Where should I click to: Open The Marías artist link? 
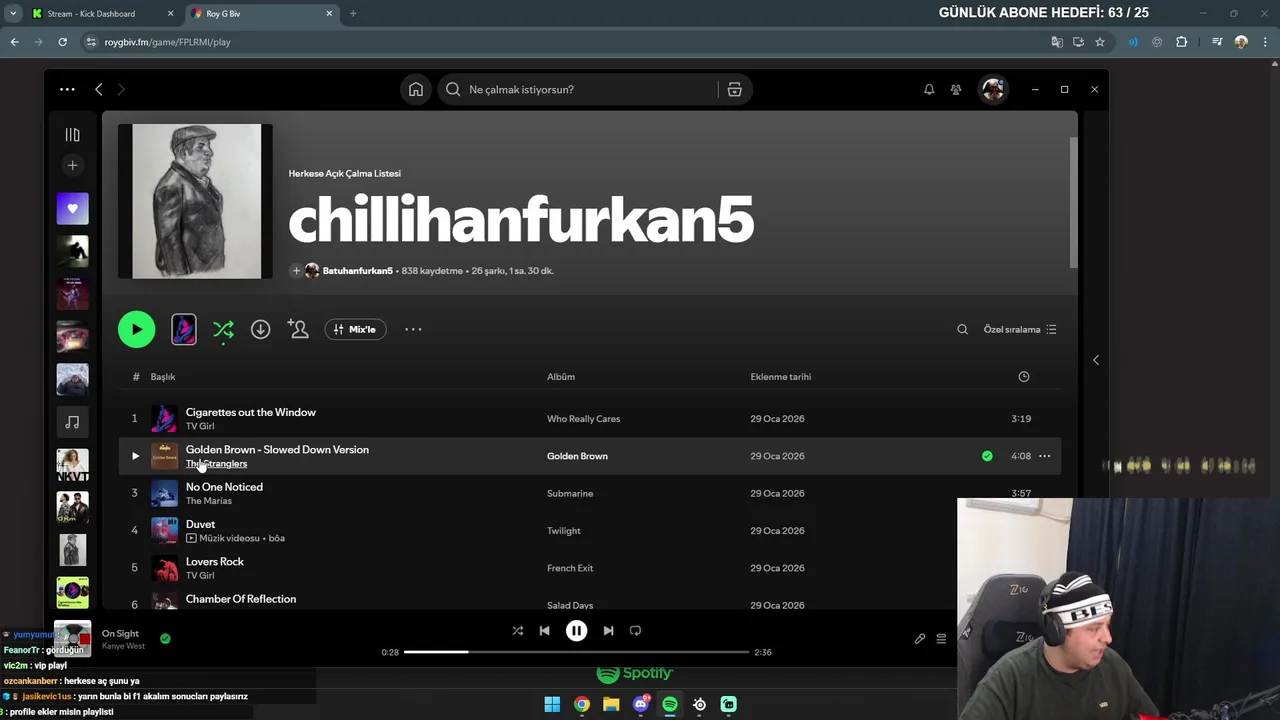tap(208, 501)
